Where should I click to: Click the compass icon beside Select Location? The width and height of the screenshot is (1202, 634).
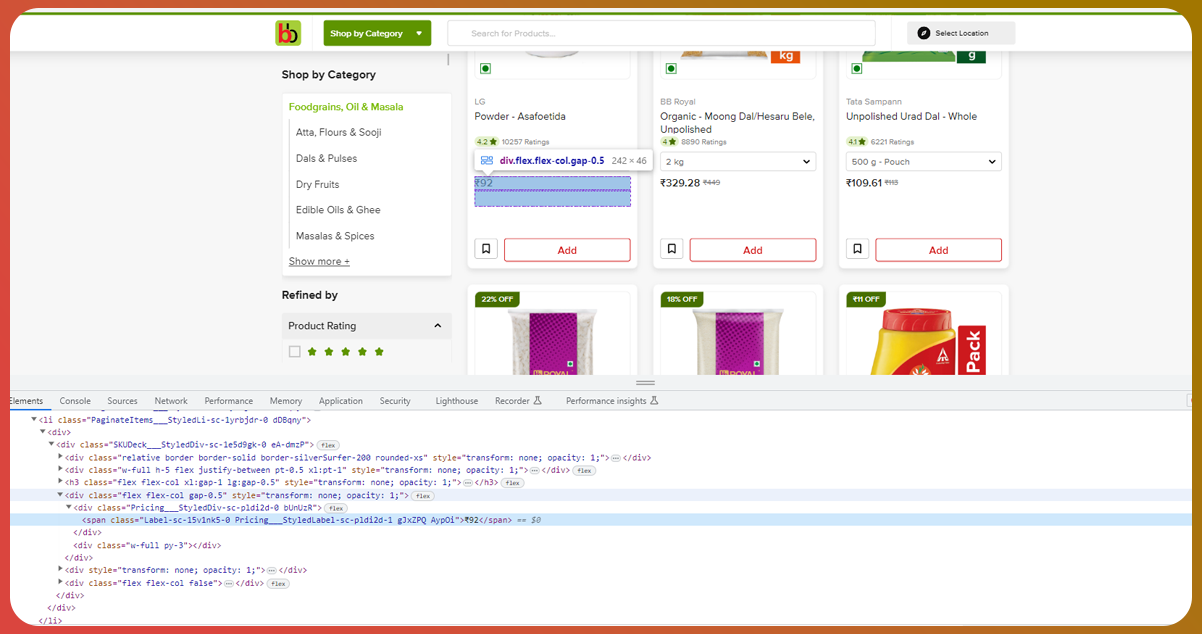(x=923, y=33)
